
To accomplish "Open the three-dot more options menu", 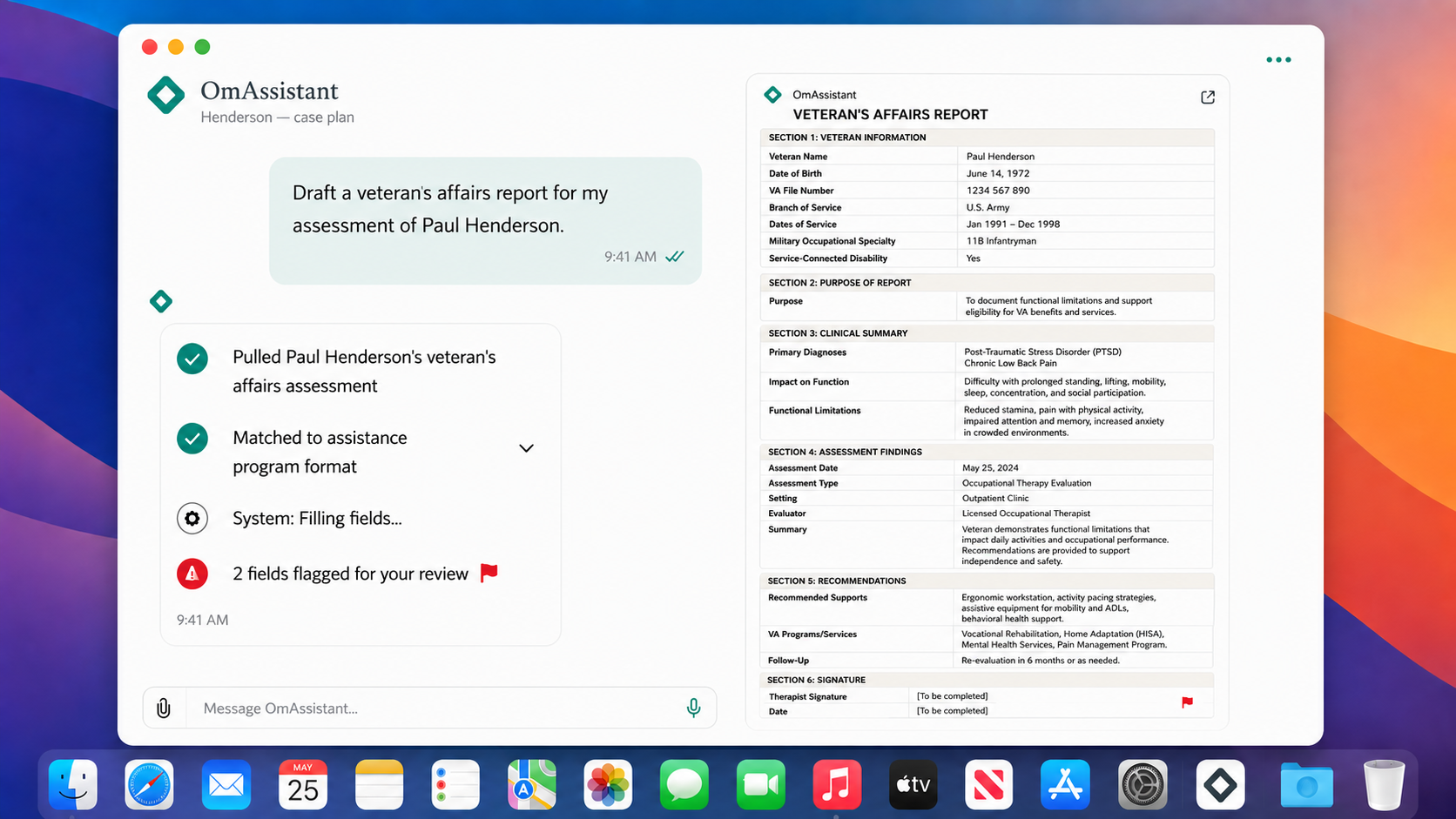I will point(1278,60).
